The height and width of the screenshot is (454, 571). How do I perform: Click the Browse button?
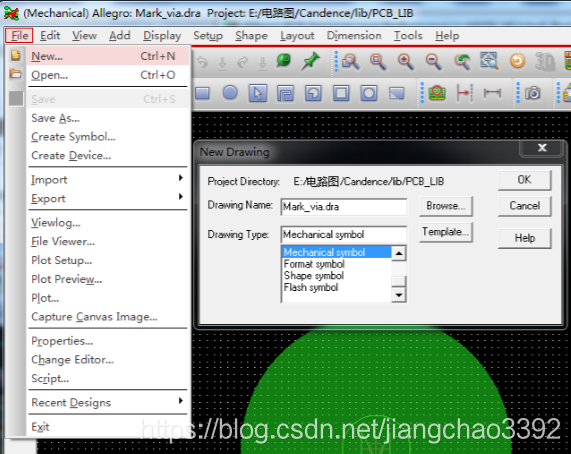(x=446, y=206)
